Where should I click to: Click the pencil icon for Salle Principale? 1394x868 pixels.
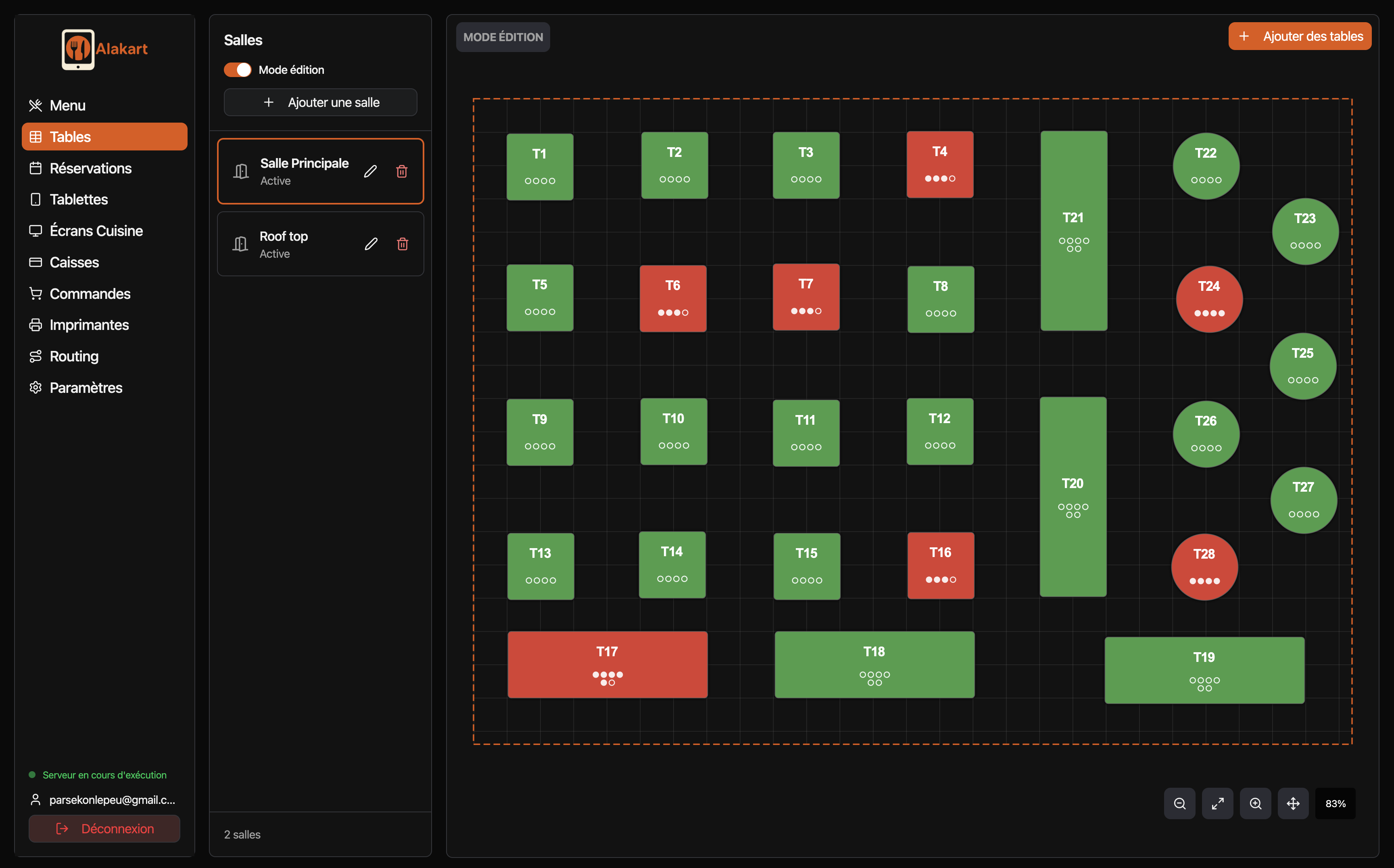point(370,171)
